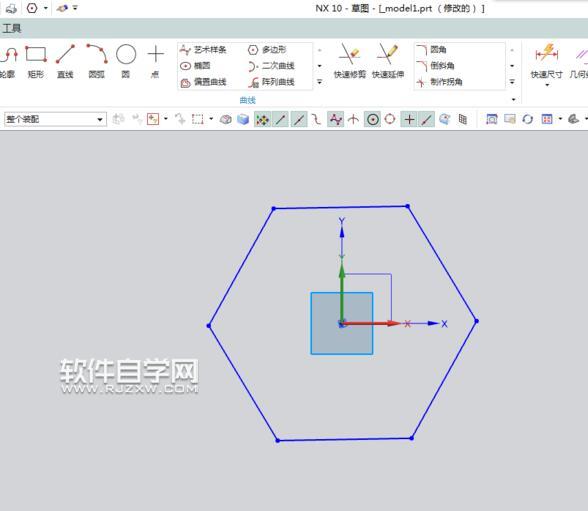Image resolution: width=588 pixels, height=511 pixels.
Task: Choose the Arc (圆弧) tool
Action: (x=97, y=61)
